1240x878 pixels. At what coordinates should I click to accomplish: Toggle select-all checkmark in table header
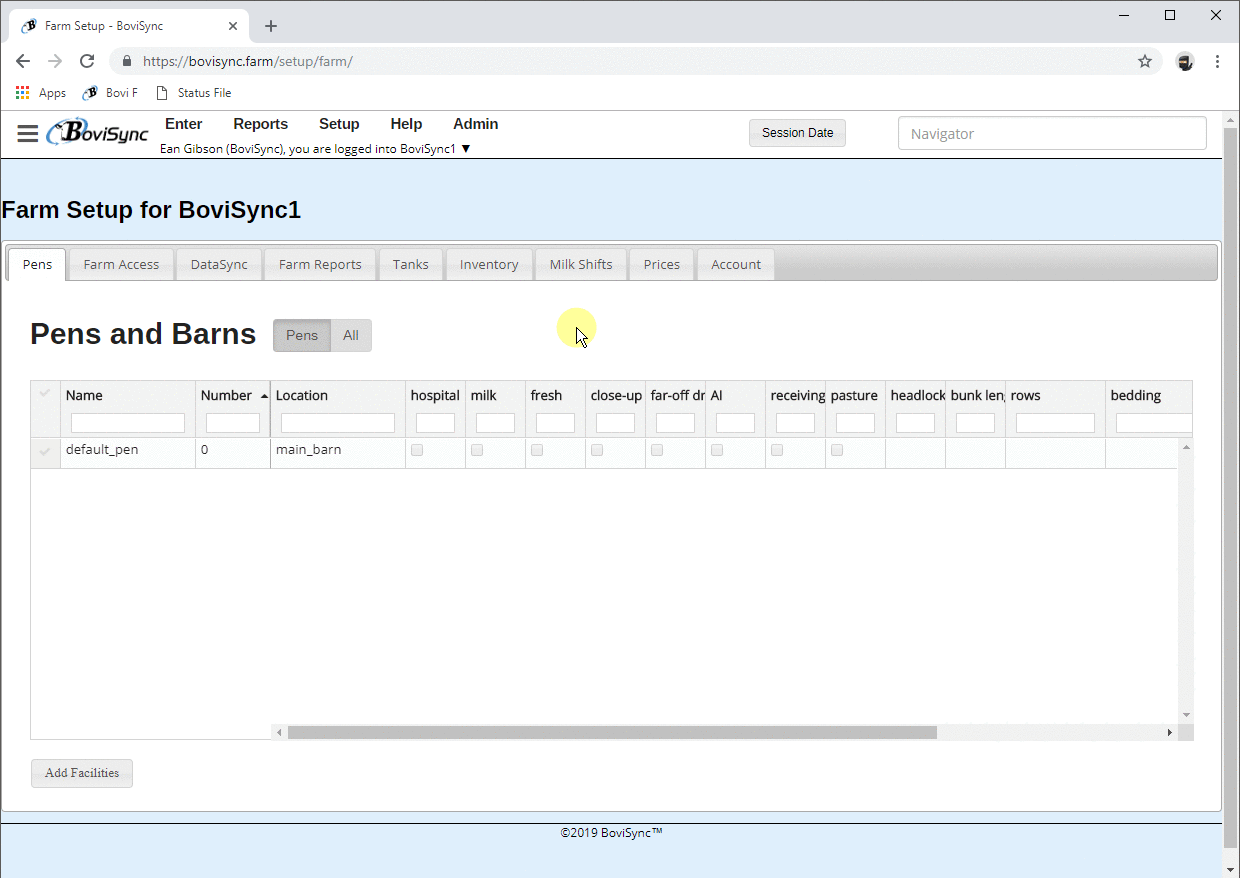45,394
